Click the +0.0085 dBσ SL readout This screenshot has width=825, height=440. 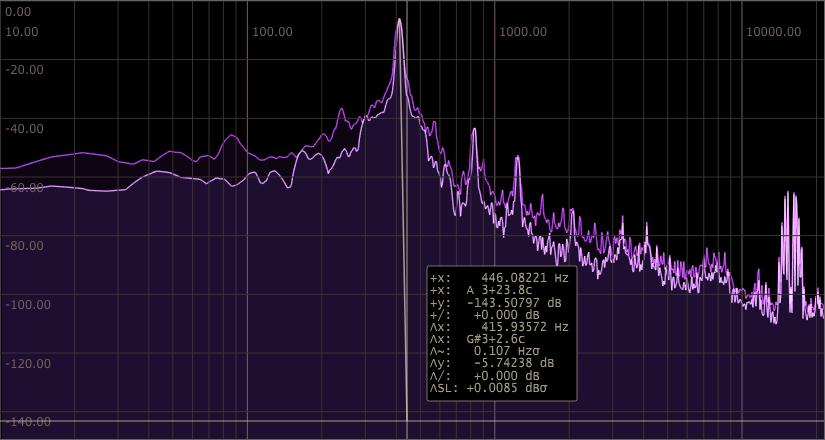point(509,388)
